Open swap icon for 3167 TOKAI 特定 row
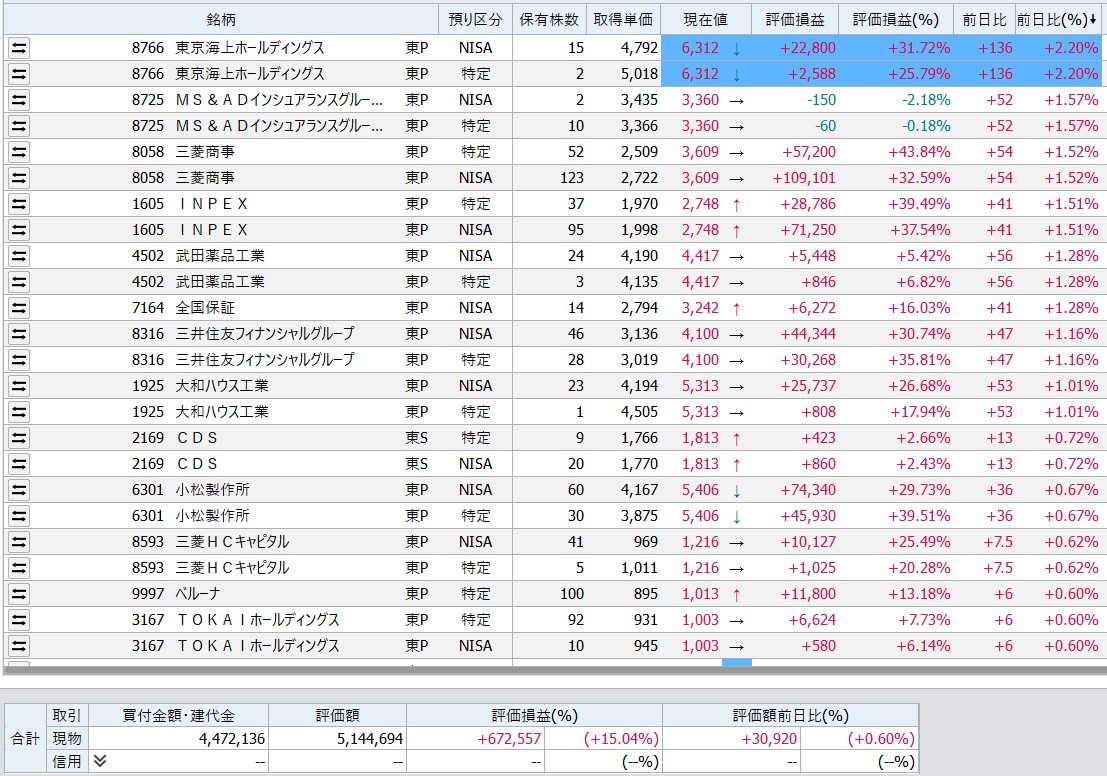The image size is (1107, 776). pos(19,620)
